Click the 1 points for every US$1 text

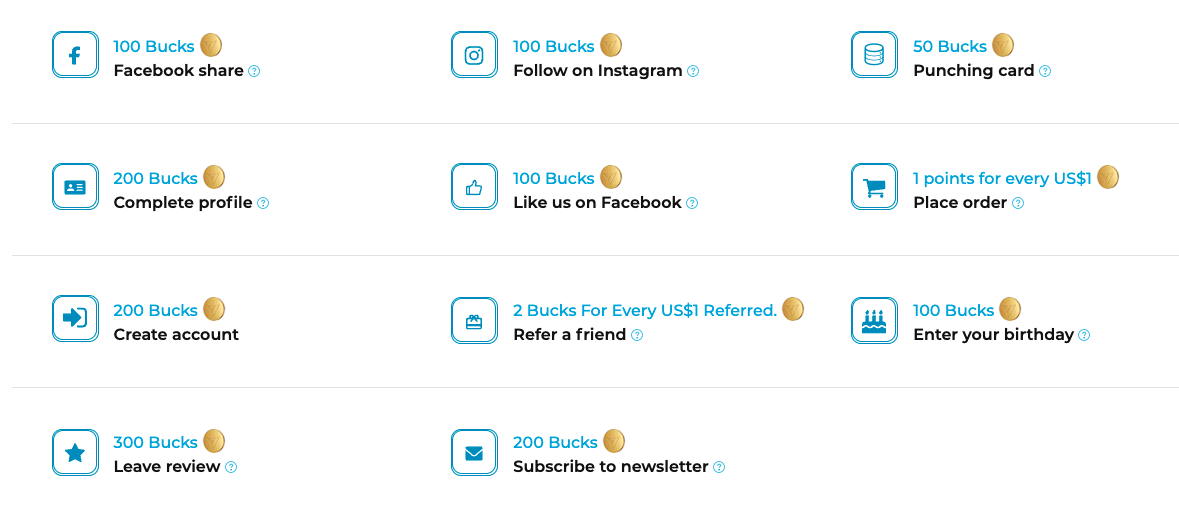coord(1002,178)
